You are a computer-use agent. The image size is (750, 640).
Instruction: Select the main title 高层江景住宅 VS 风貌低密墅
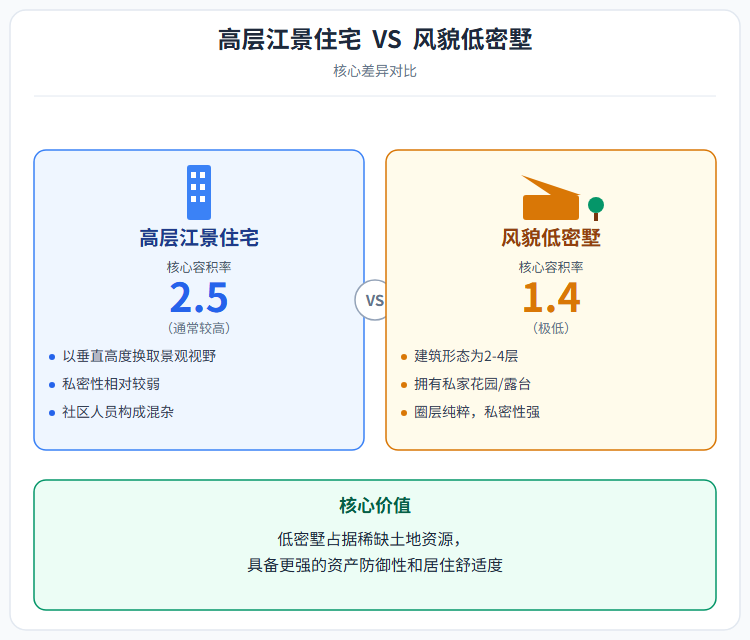(x=375, y=39)
